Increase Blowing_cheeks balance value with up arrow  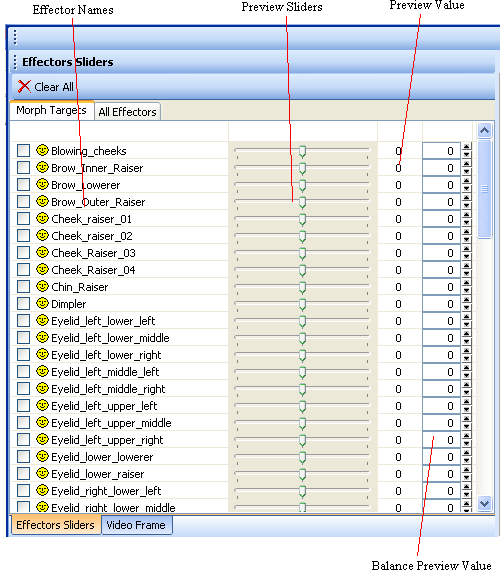(x=467, y=146)
